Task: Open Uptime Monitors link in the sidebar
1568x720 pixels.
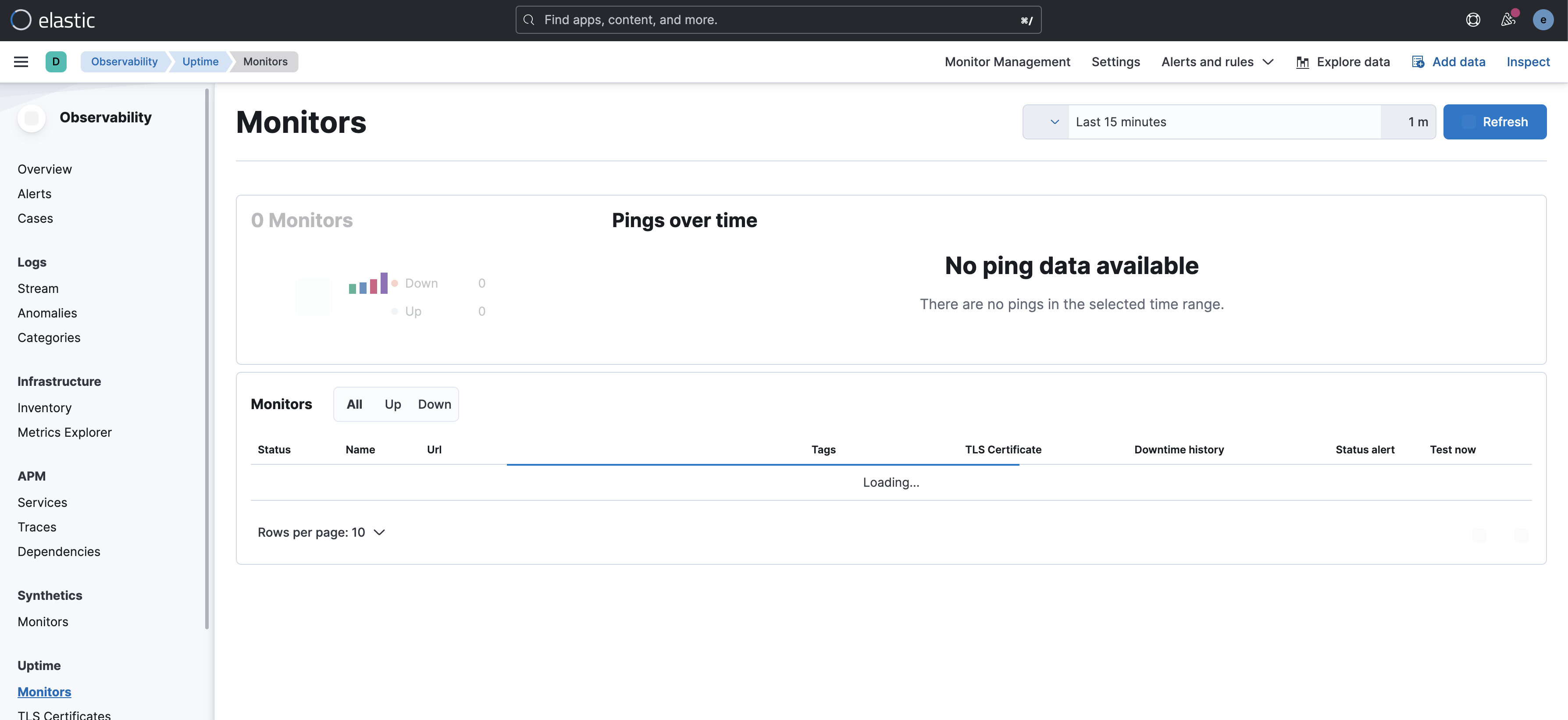Action: click(44, 692)
